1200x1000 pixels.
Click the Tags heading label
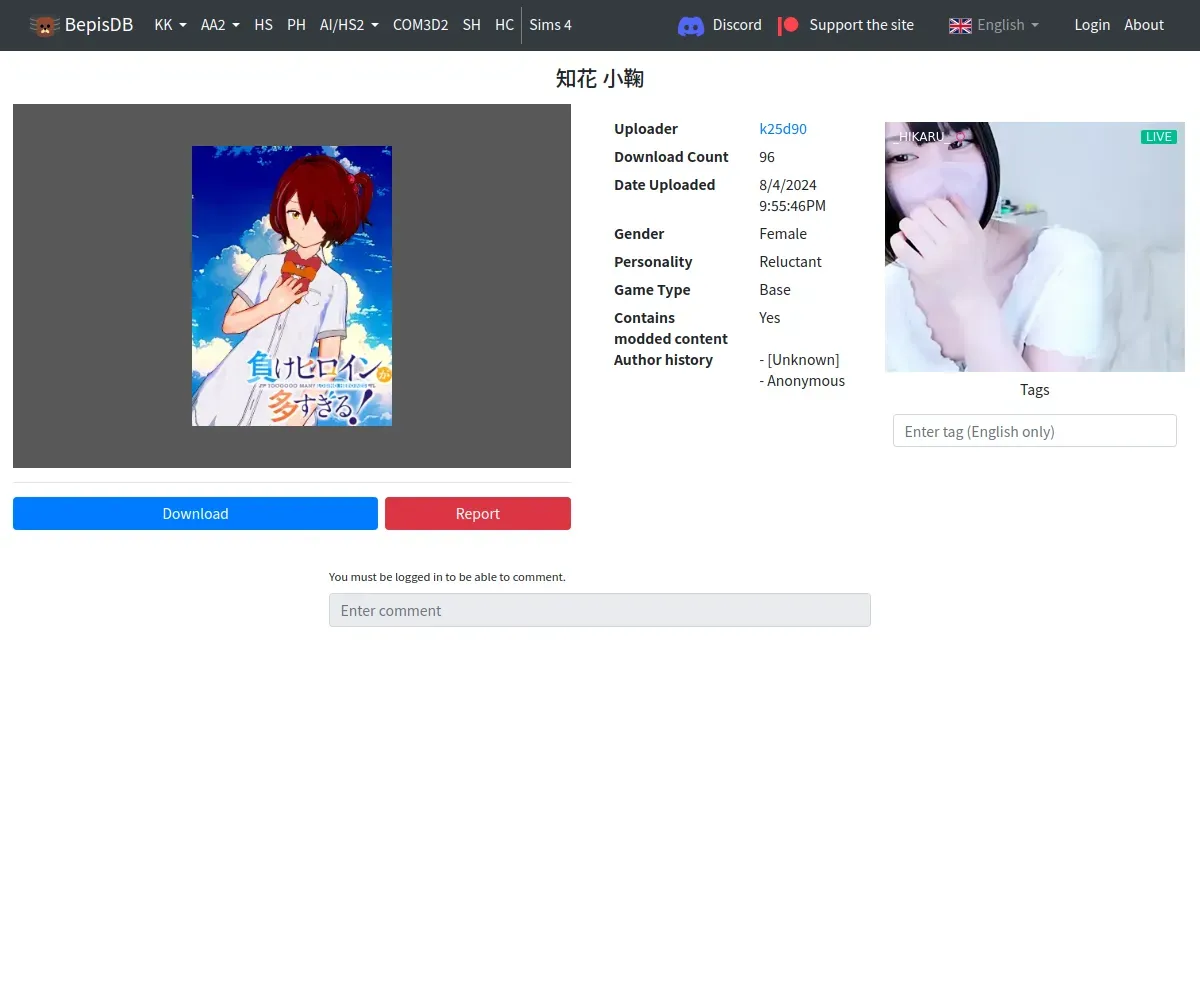(x=1035, y=390)
